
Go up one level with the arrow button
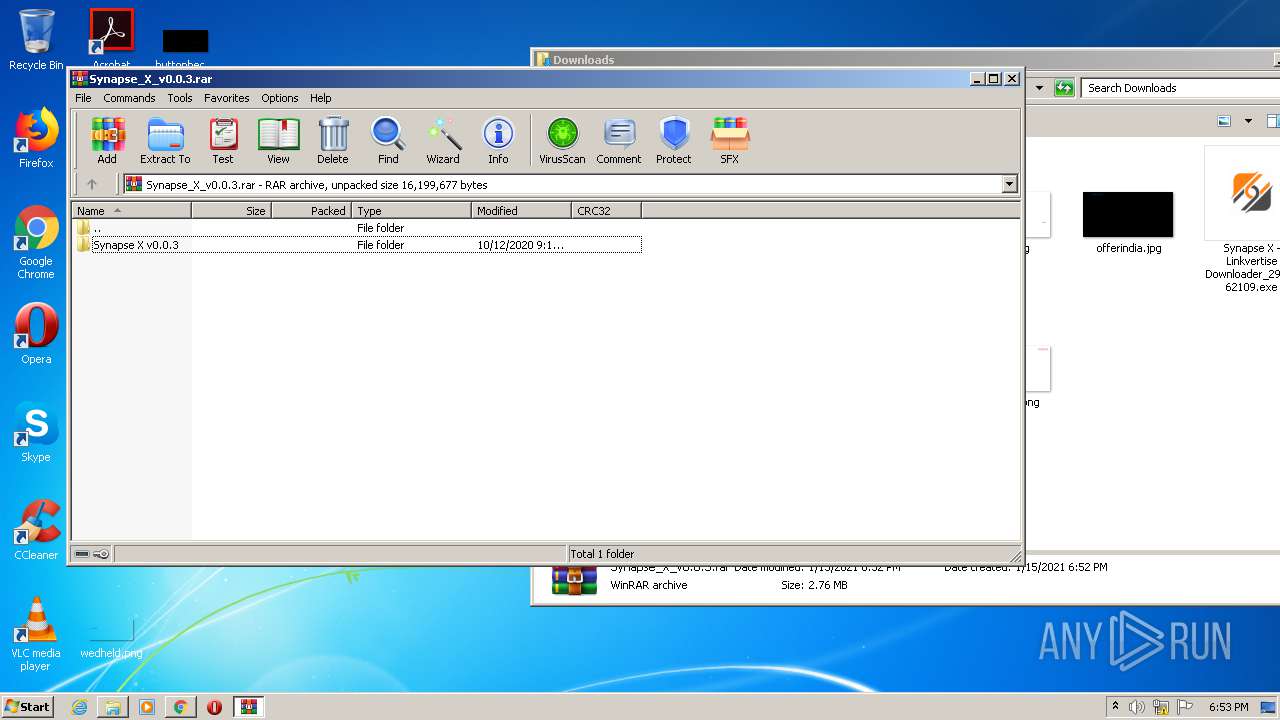92,184
